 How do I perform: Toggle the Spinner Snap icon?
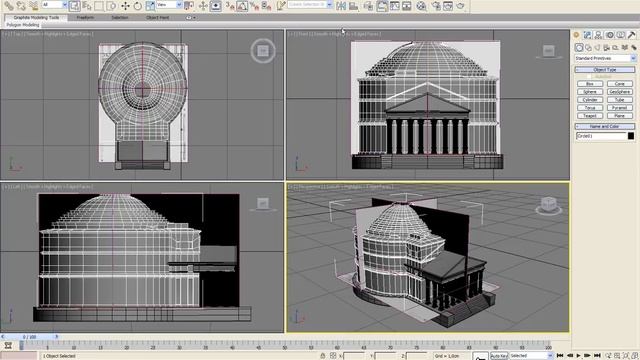click(x=267, y=6)
